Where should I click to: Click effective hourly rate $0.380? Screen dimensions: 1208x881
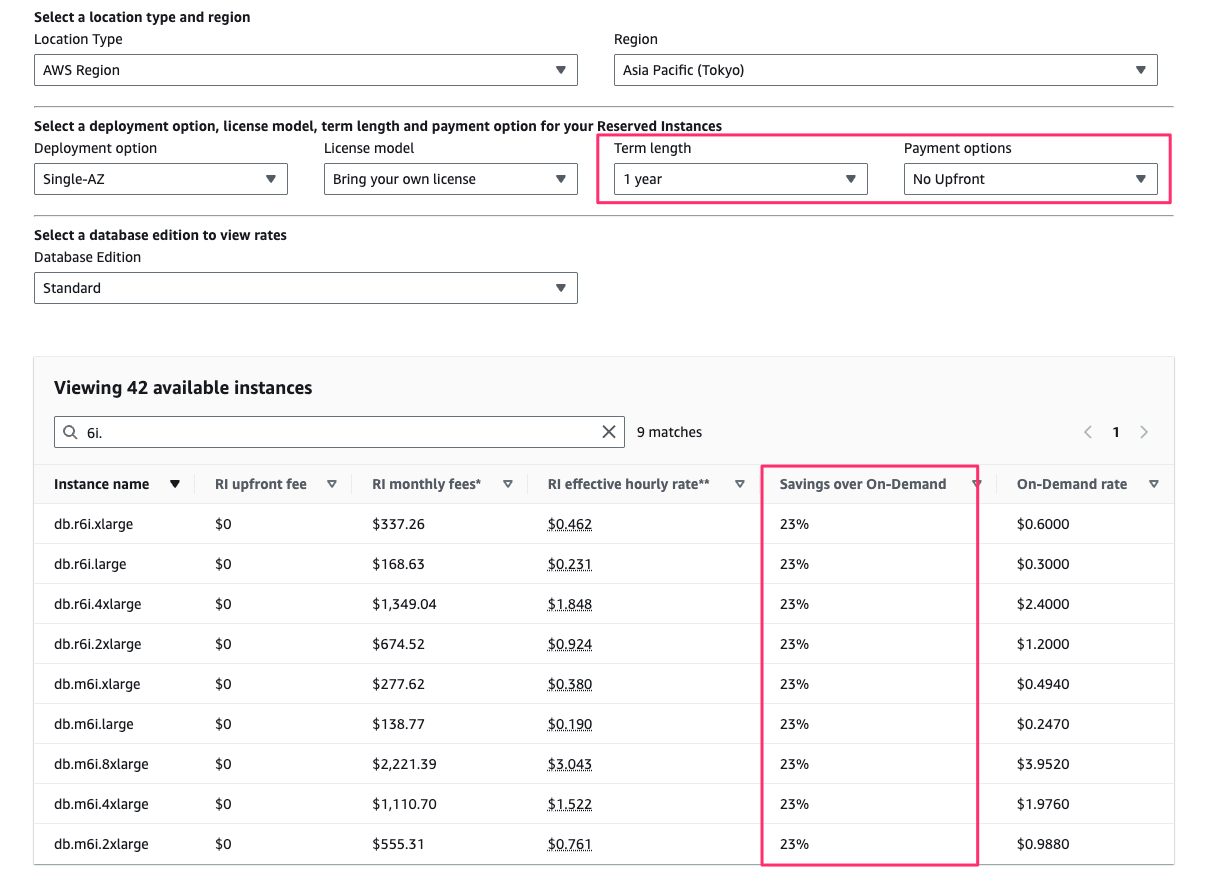pyautogui.click(x=569, y=684)
